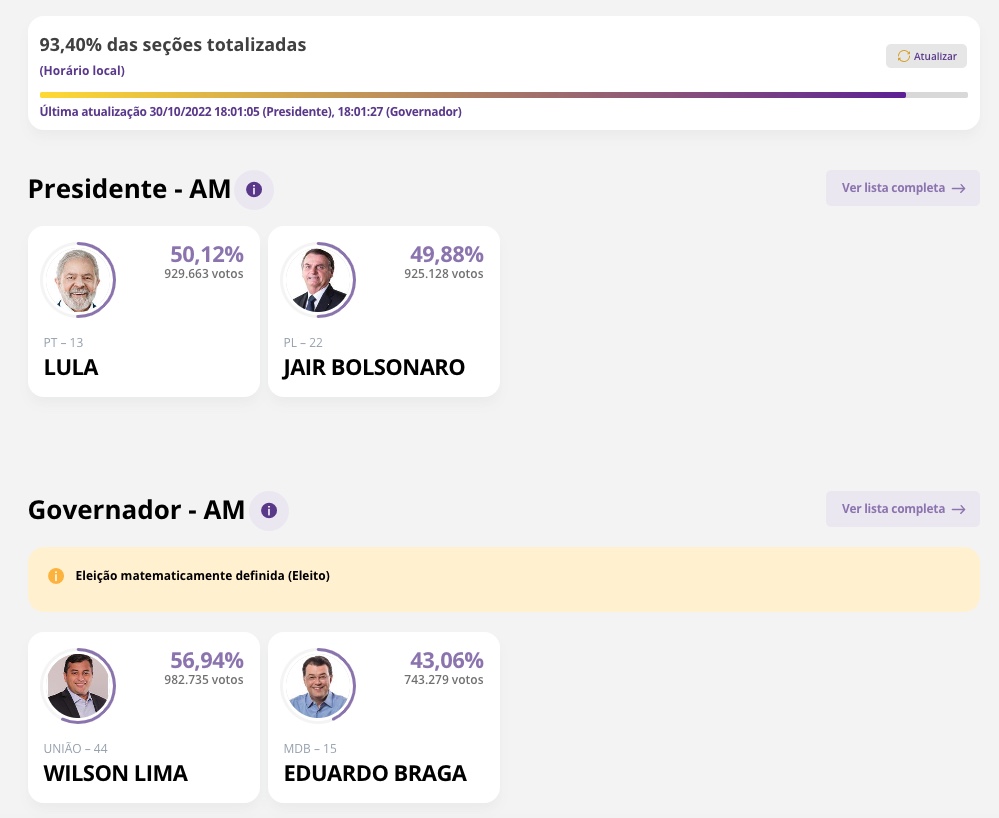
Task: Click the "Última atualização" timestamp text
Action: 249,111
